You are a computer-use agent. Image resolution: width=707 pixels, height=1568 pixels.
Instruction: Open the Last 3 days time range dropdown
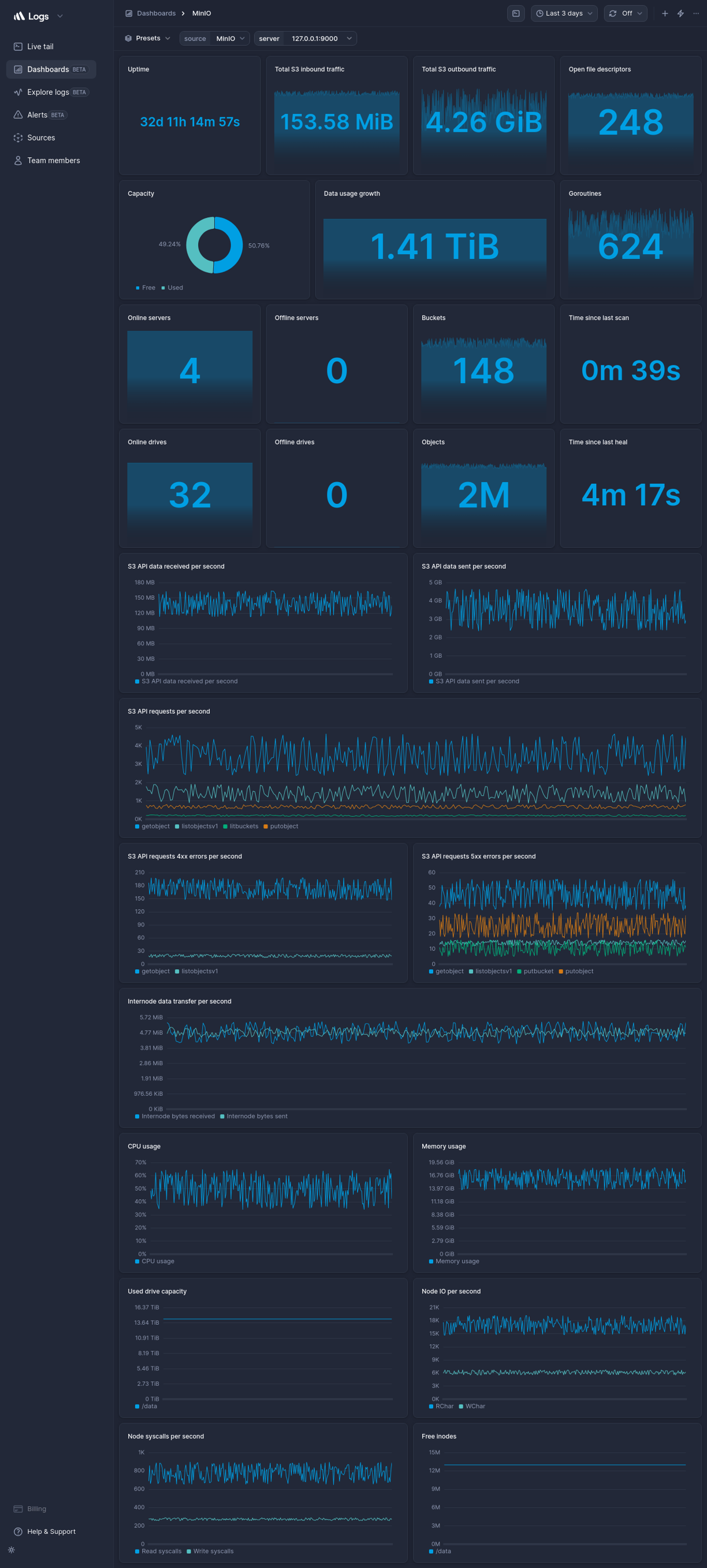tap(564, 13)
